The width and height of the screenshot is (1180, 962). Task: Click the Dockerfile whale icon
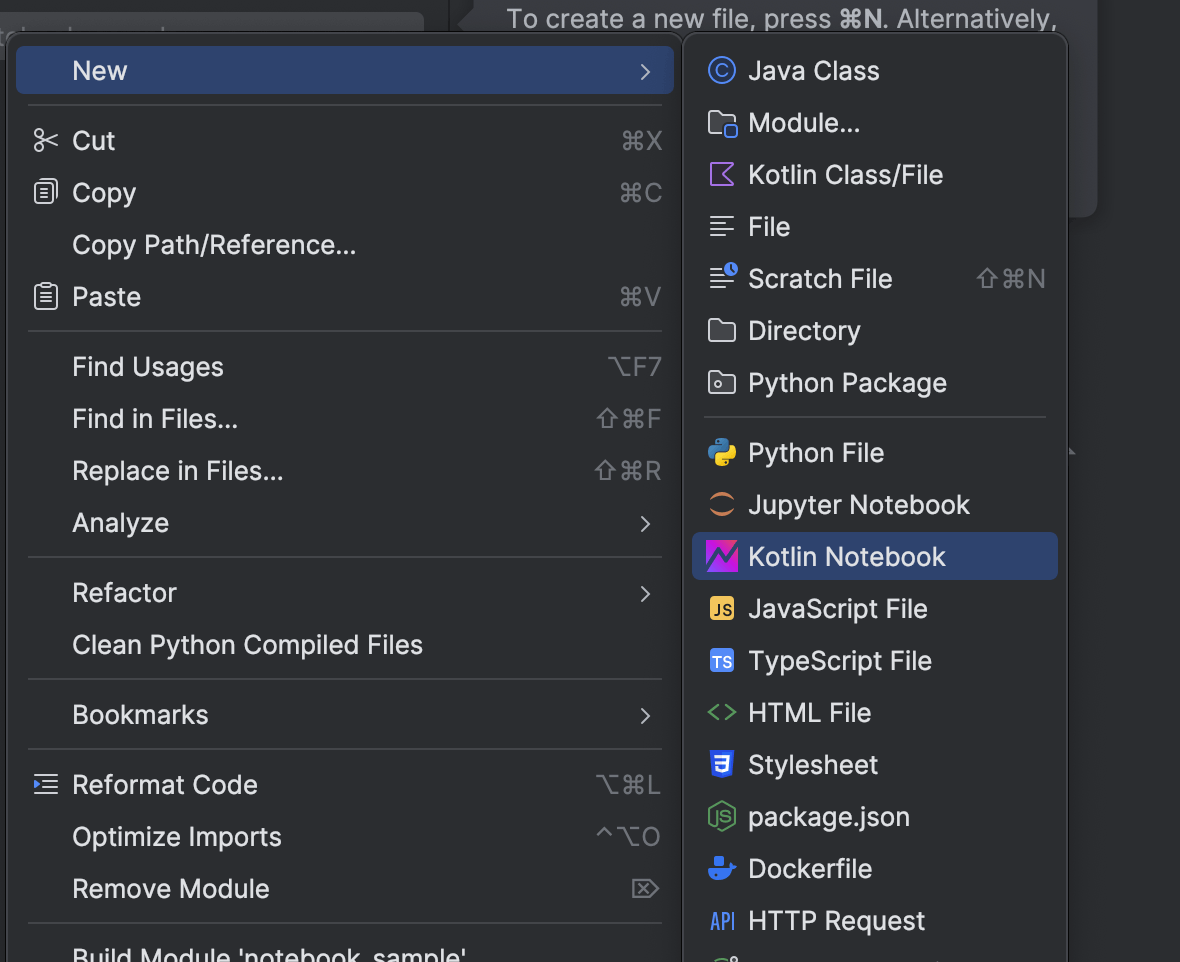click(x=722, y=869)
